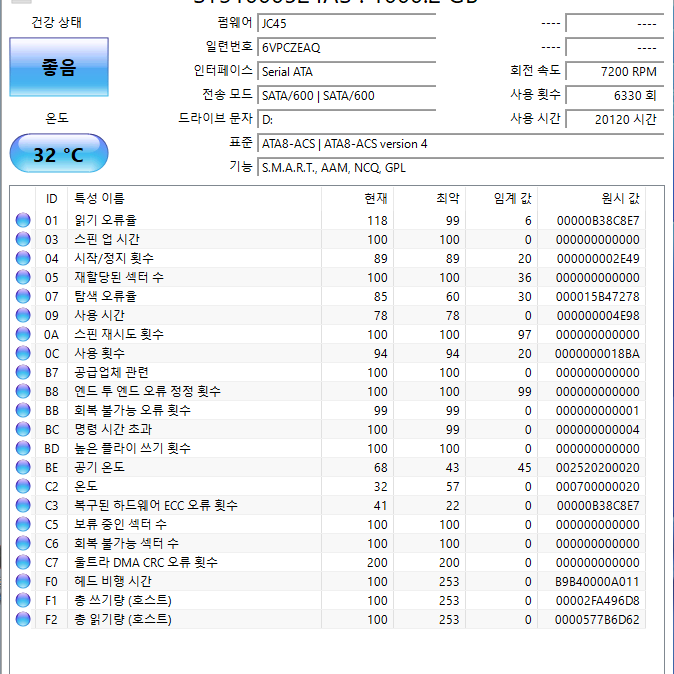
Task: Click the status icon for ID 0A 스핀 재시도 횟수
Action: 23,334
